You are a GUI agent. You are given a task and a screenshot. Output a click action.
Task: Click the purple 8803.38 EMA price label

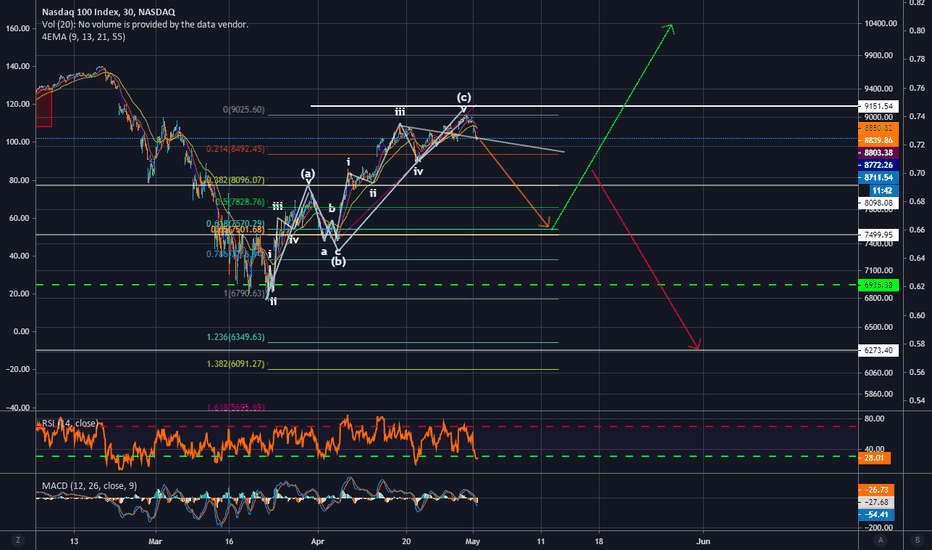pyautogui.click(x=878, y=153)
